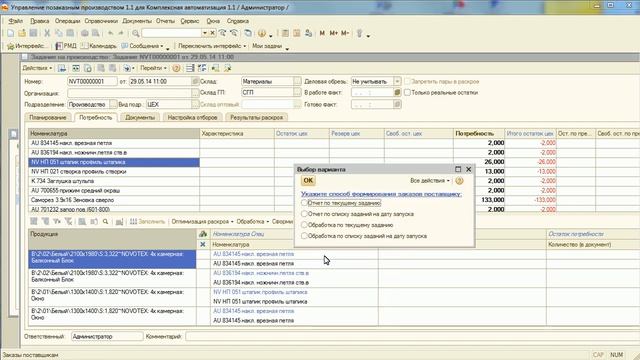Click the M memory icon
This screenshot has height=360, width=640.
pos(322,33)
